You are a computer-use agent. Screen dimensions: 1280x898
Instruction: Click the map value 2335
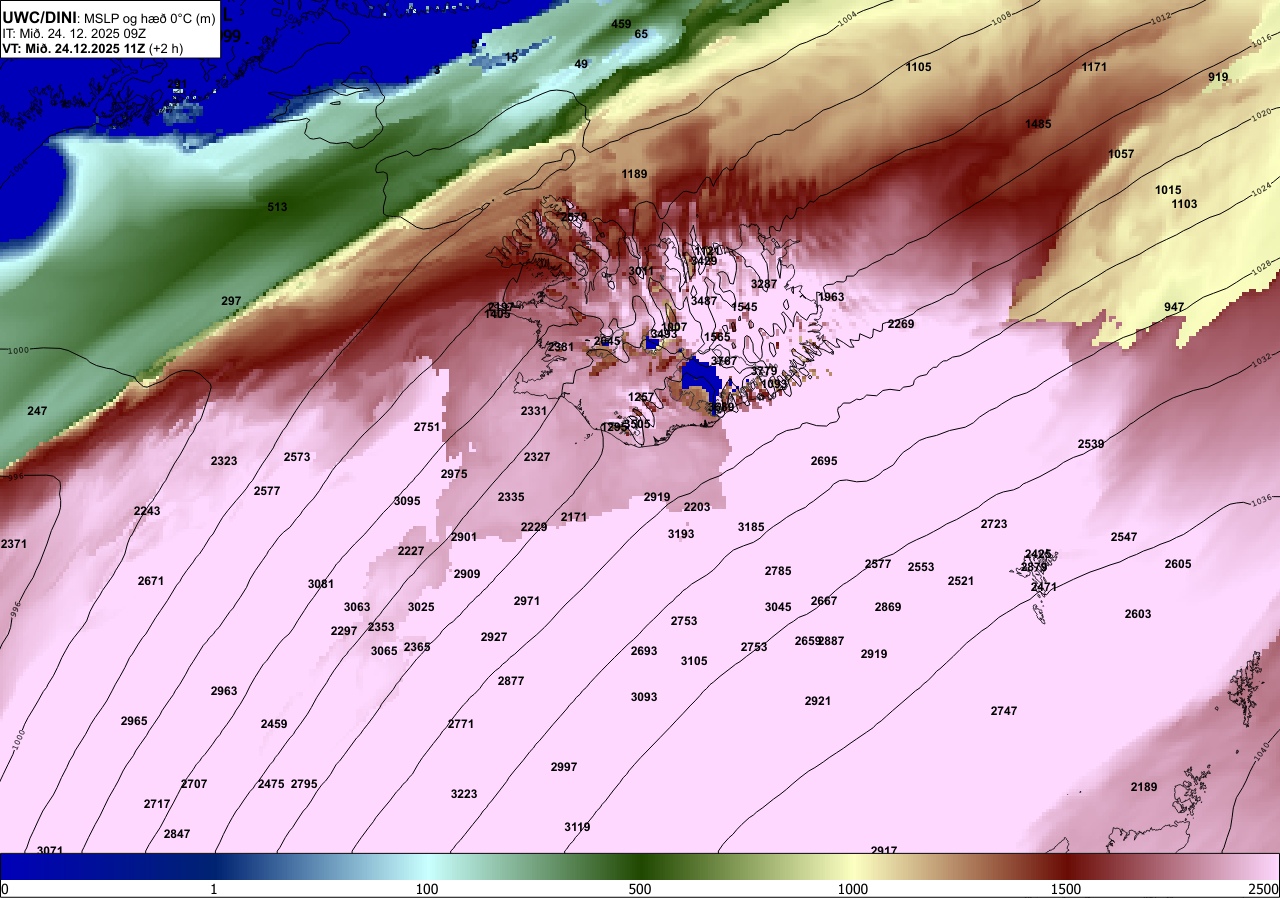click(511, 497)
